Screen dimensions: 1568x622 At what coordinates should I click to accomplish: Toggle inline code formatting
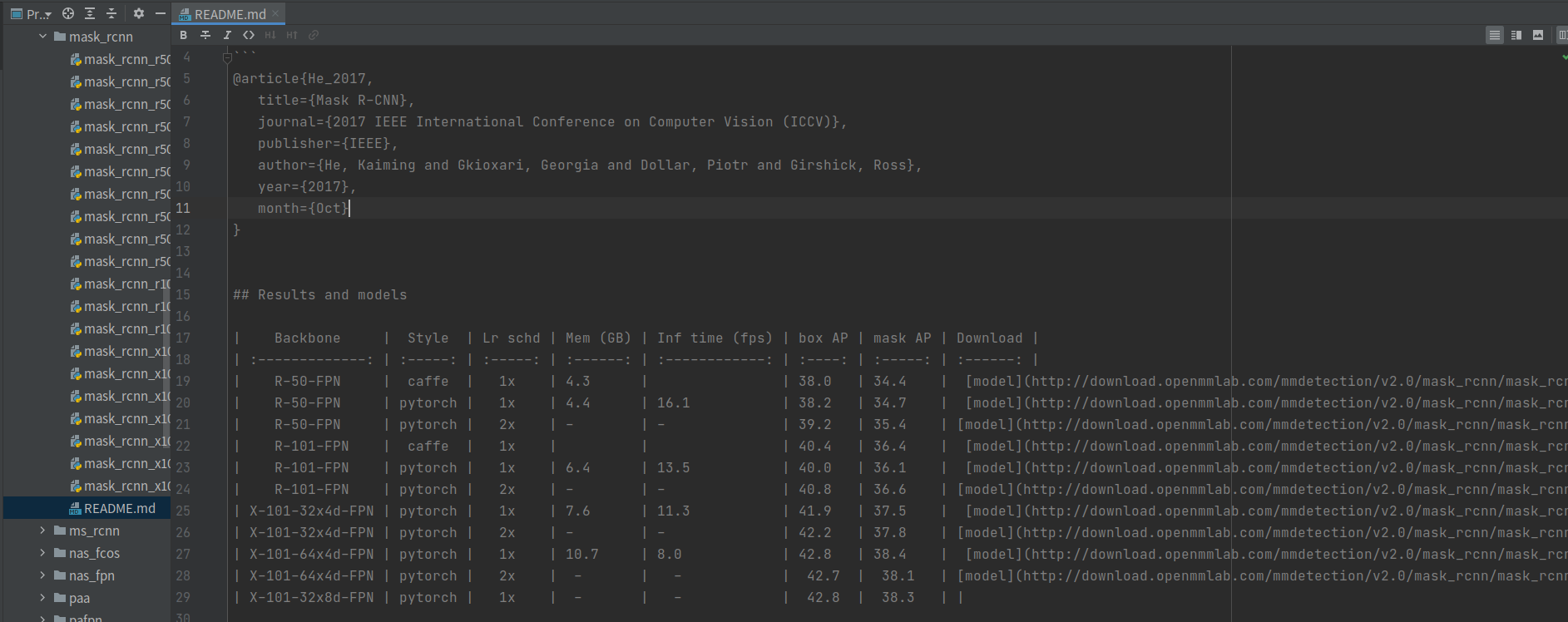(x=249, y=35)
